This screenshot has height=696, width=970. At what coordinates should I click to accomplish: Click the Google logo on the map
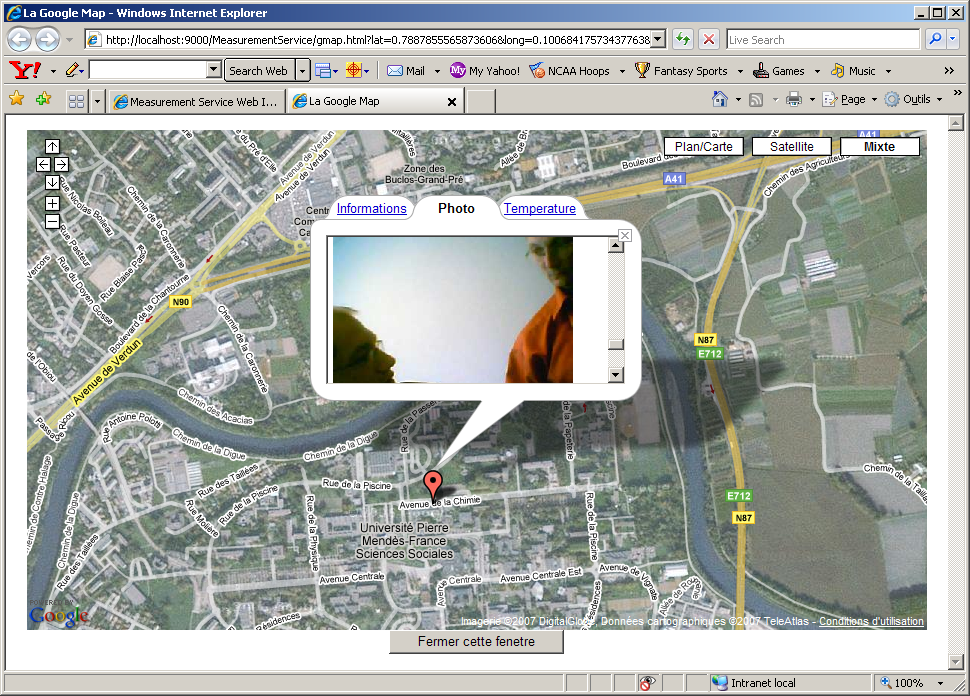[59, 614]
